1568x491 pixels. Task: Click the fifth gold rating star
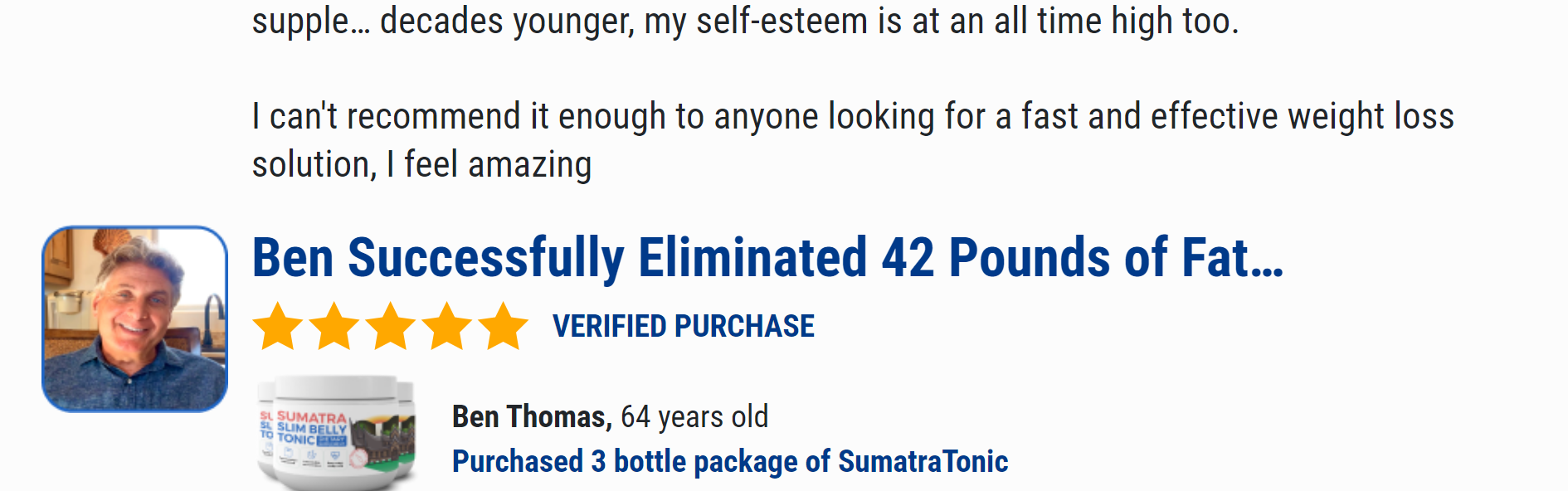(x=504, y=326)
